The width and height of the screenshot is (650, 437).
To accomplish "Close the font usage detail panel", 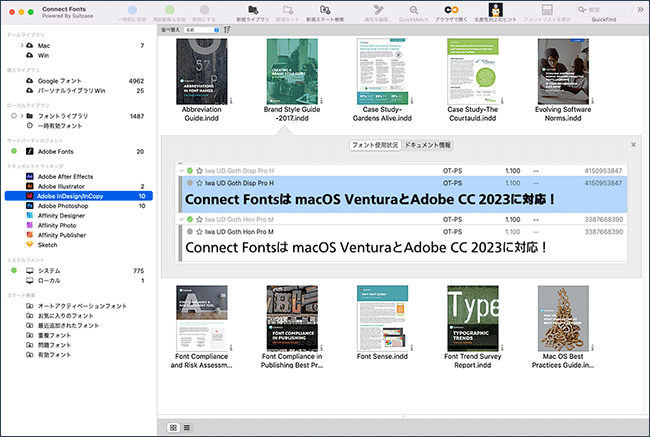I will click(633, 145).
